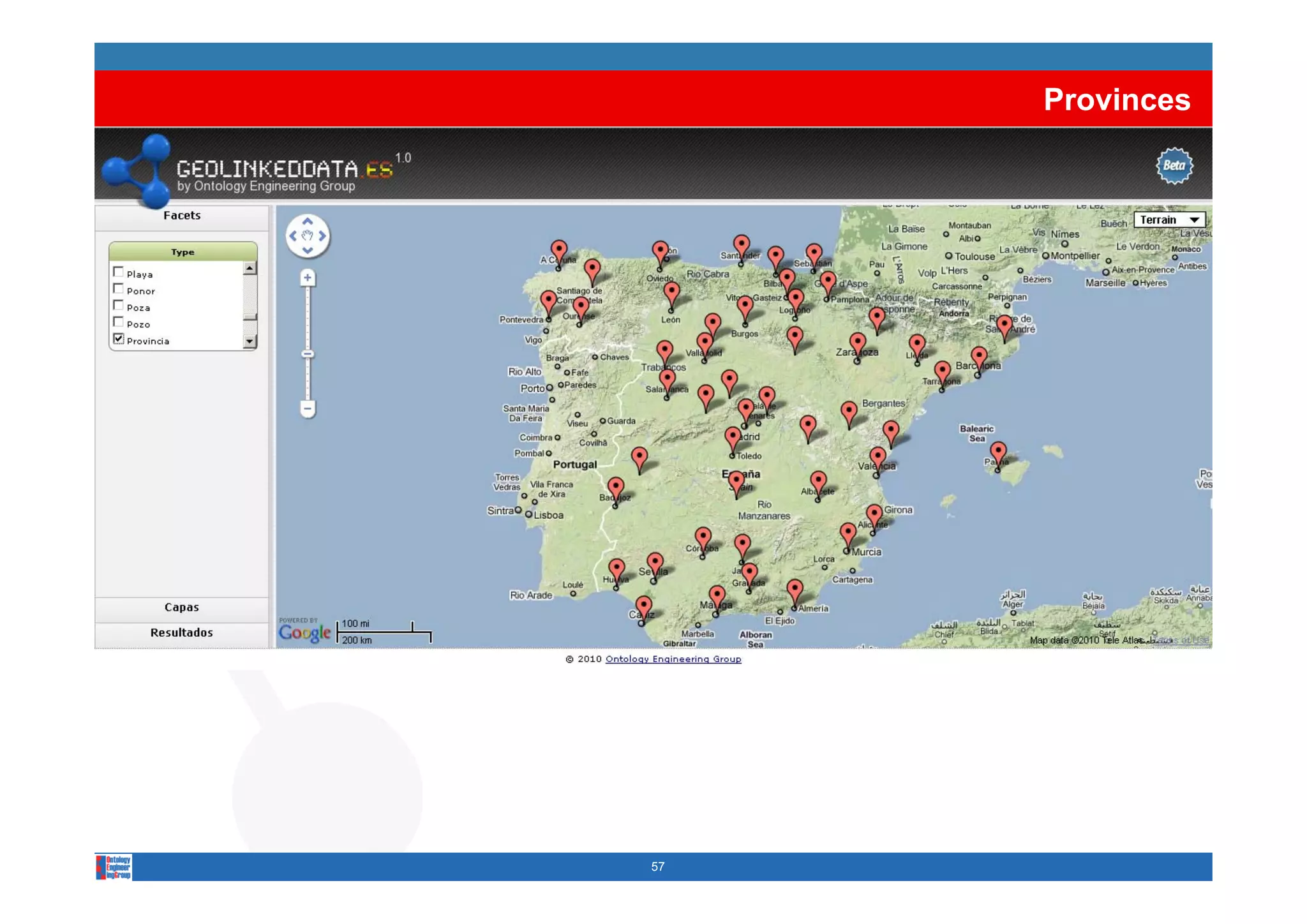Click the map pan right arrow
Viewport: 1307px width, 924px height.
tap(322, 236)
